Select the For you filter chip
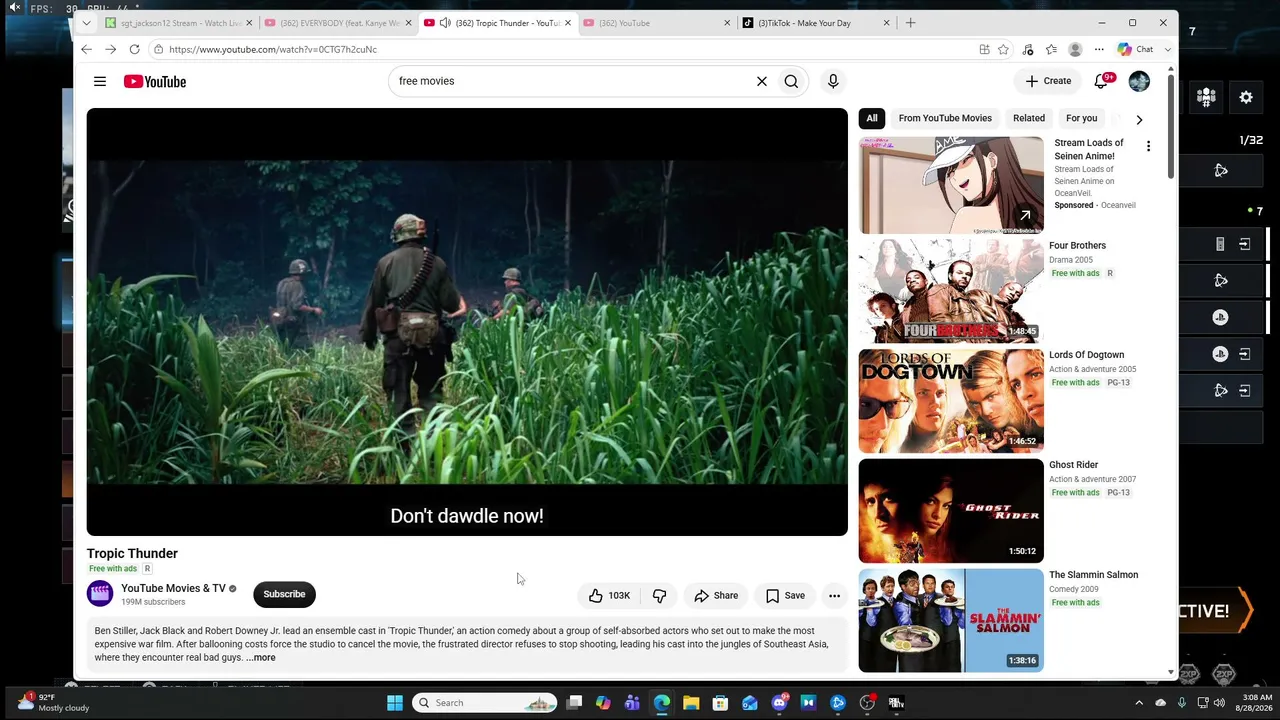This screenshot has height=720, width=1280. (x=1082, y=118)
